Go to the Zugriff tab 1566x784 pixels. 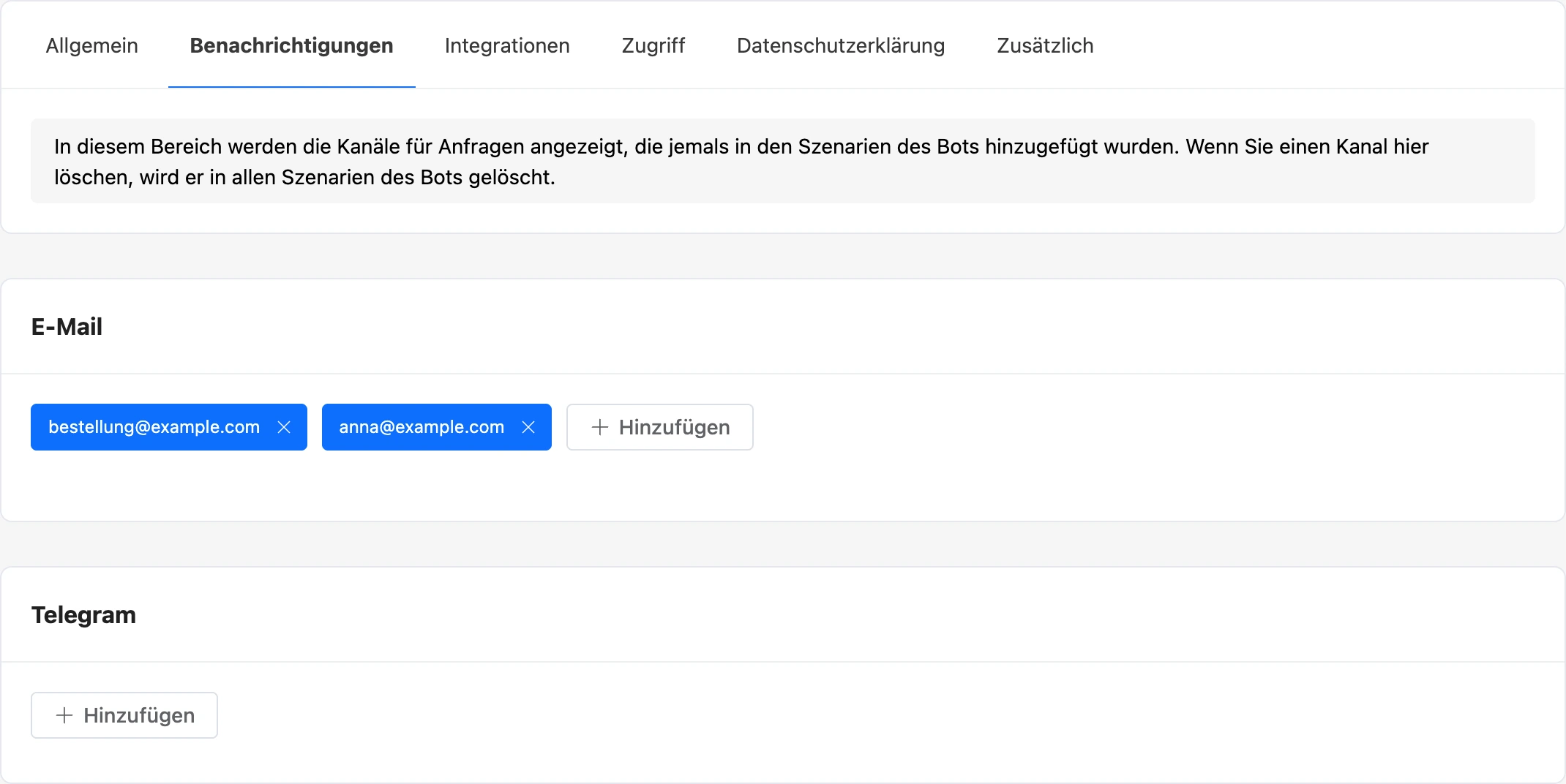click(x=653, y=45)
